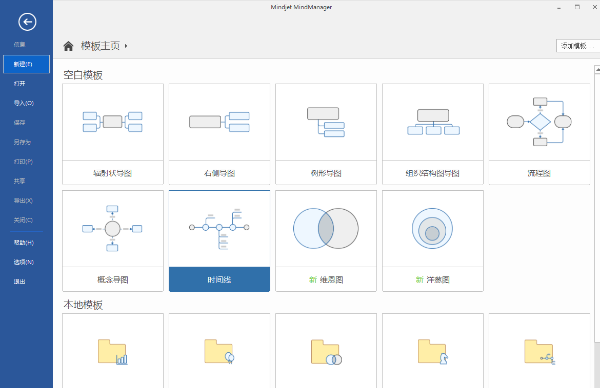Click the 右侧导图 caption label
The image size is (600, 388).
click(219, 173)
